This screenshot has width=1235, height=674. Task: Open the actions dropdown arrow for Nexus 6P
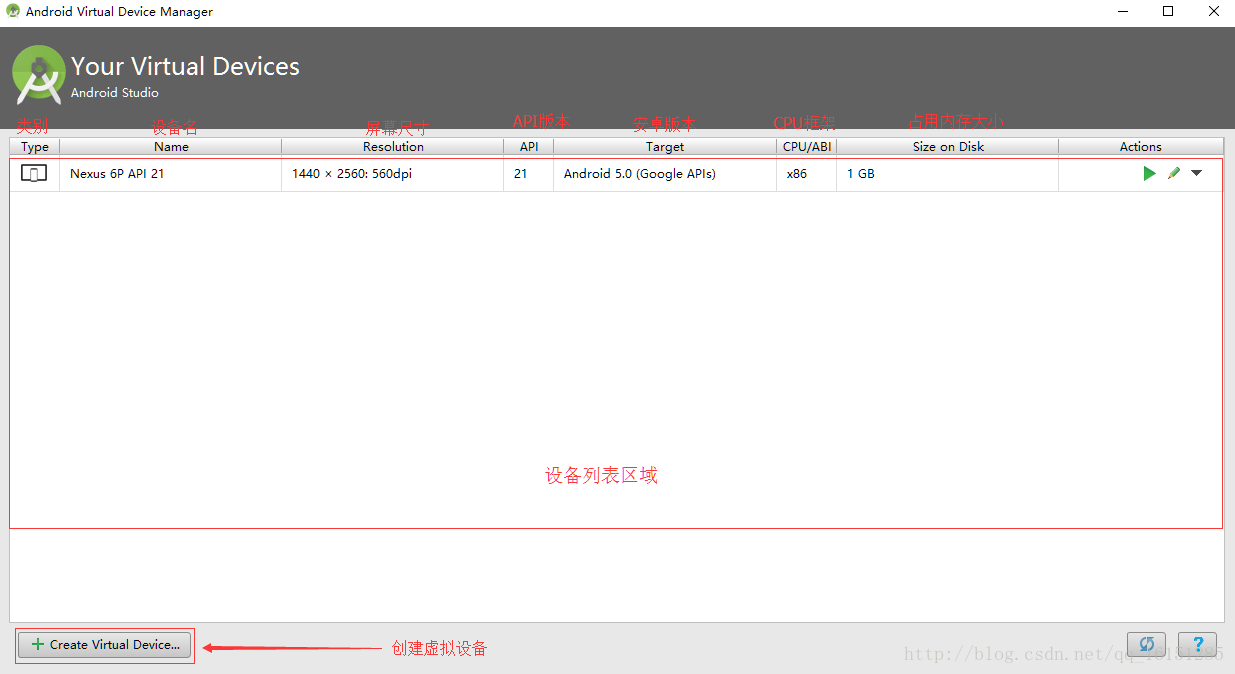click(1196, 174)
